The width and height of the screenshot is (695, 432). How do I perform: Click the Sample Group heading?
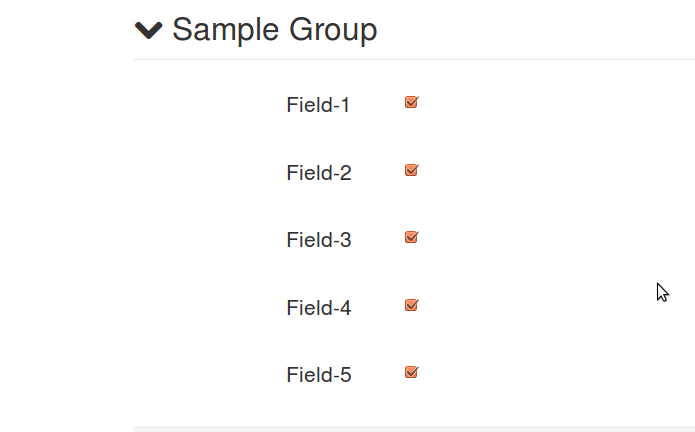[274, 30]
